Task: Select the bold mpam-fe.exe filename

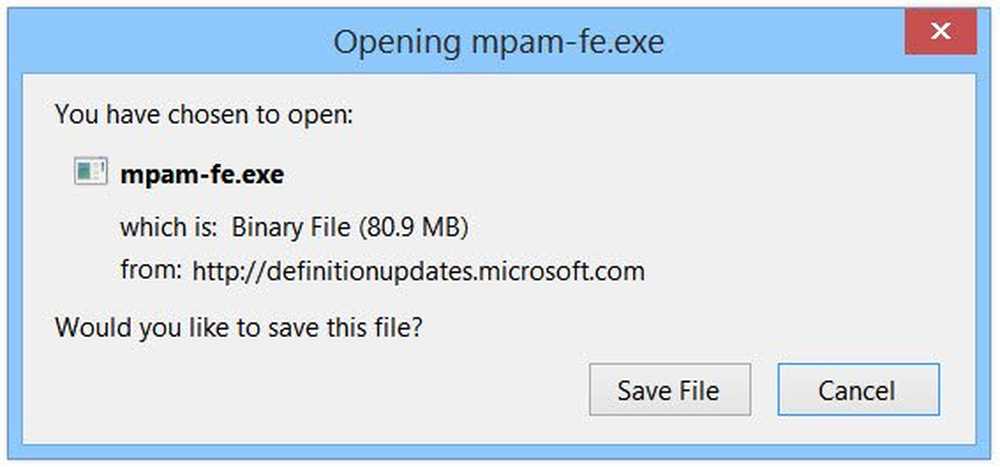Action: [x=202, y=174]
